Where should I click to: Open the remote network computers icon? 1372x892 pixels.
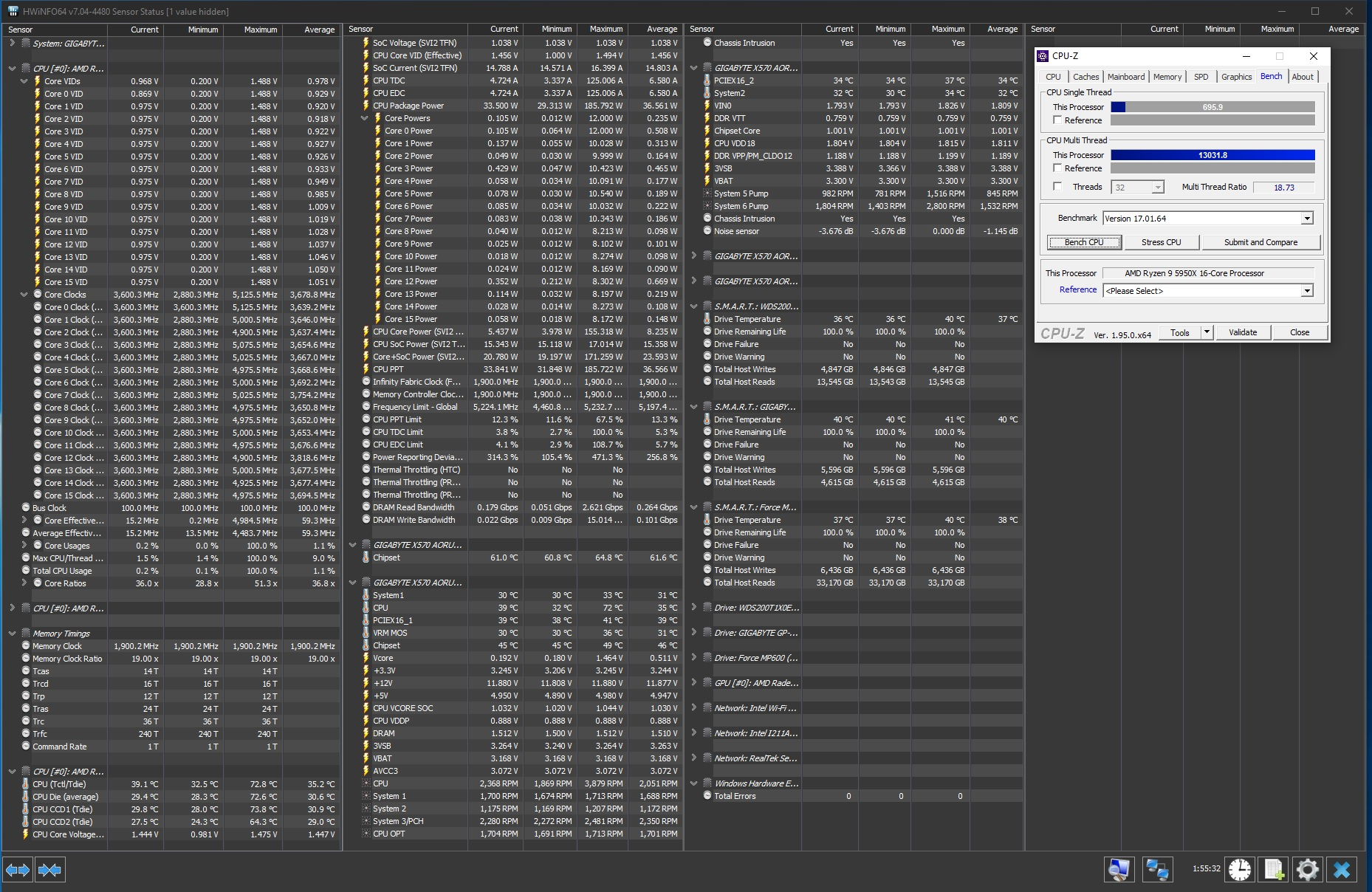(x=1156, y=870)
